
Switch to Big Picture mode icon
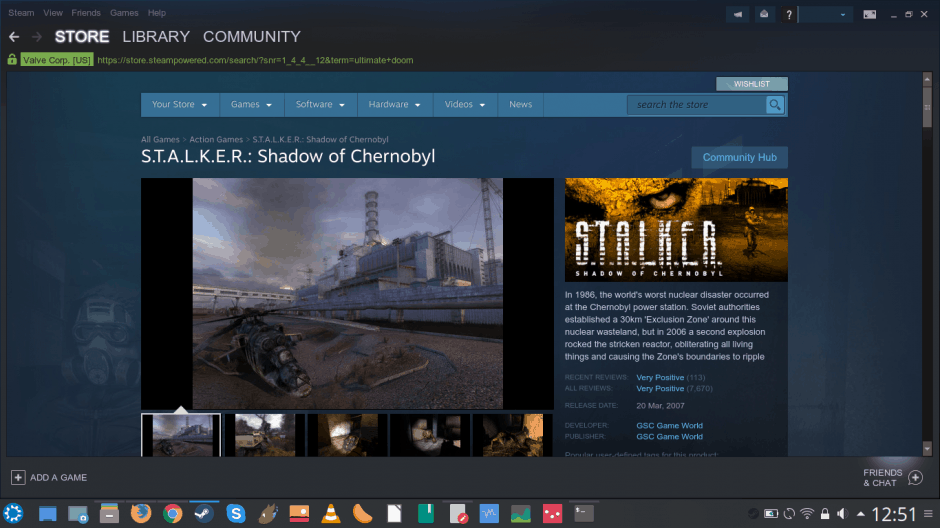point(869,14)
